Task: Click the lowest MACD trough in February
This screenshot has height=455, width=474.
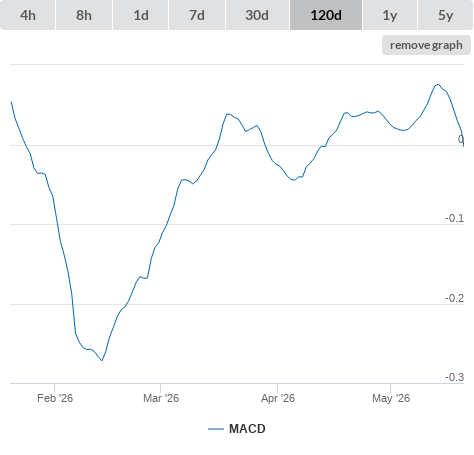Action: click(102, 360)
